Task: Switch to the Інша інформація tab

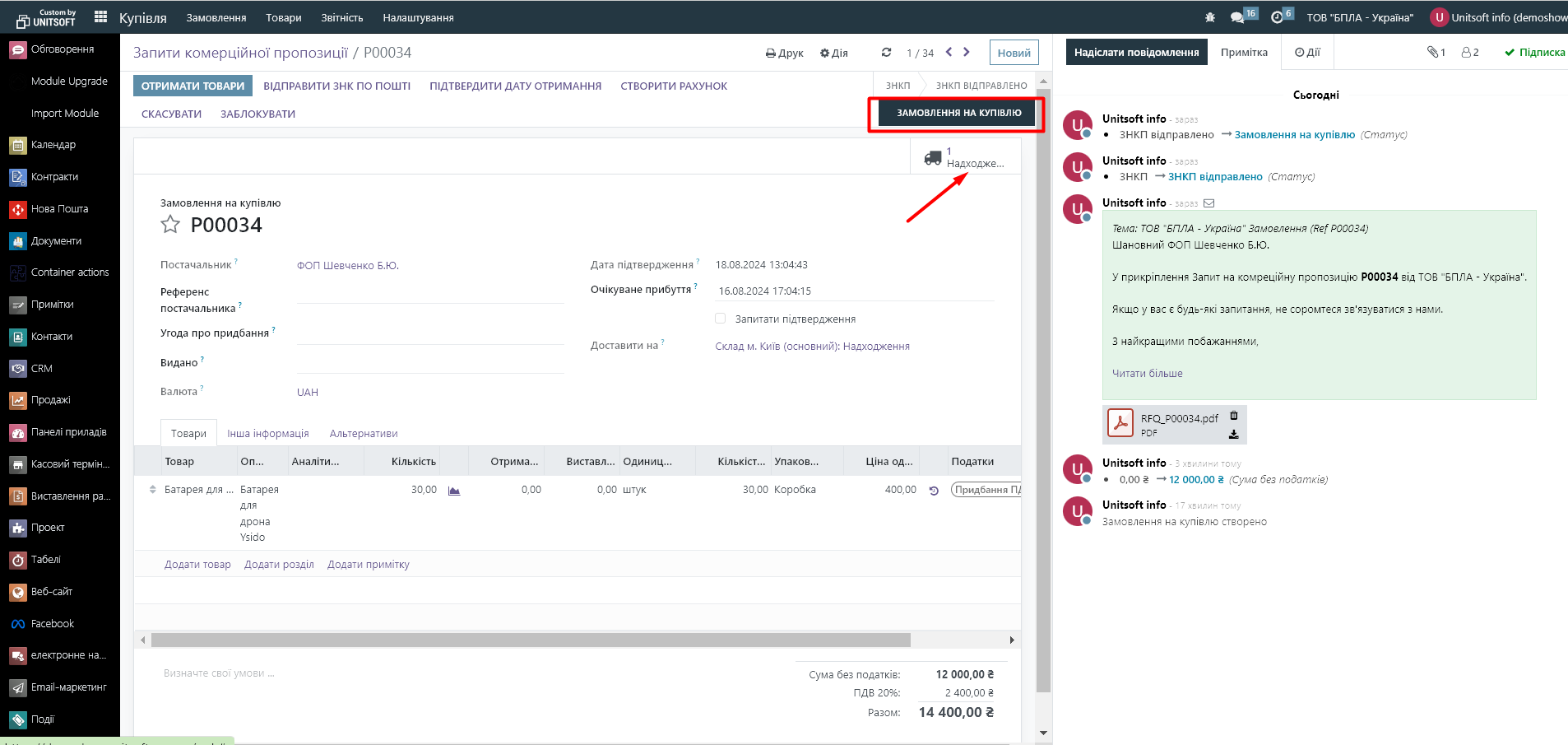Action: tap(267, 433)
